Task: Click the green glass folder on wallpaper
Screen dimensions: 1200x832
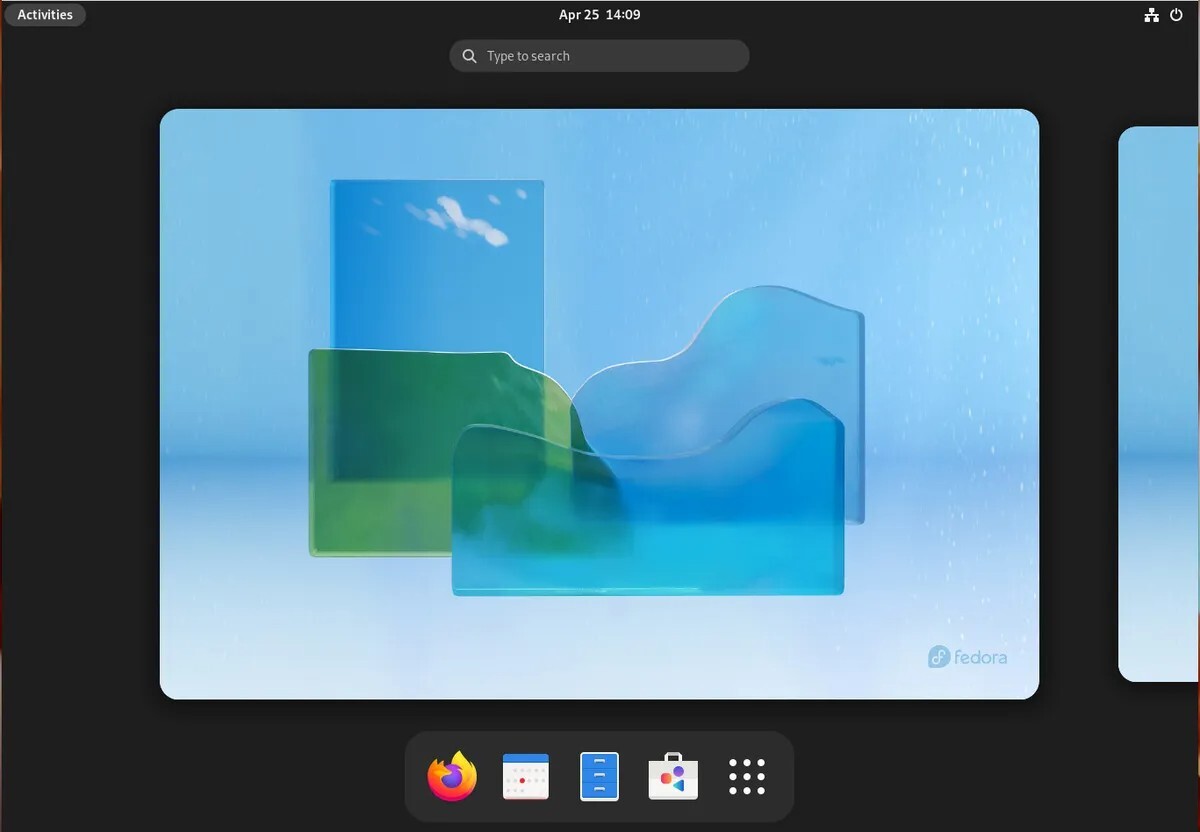Action: click(380, 450)
